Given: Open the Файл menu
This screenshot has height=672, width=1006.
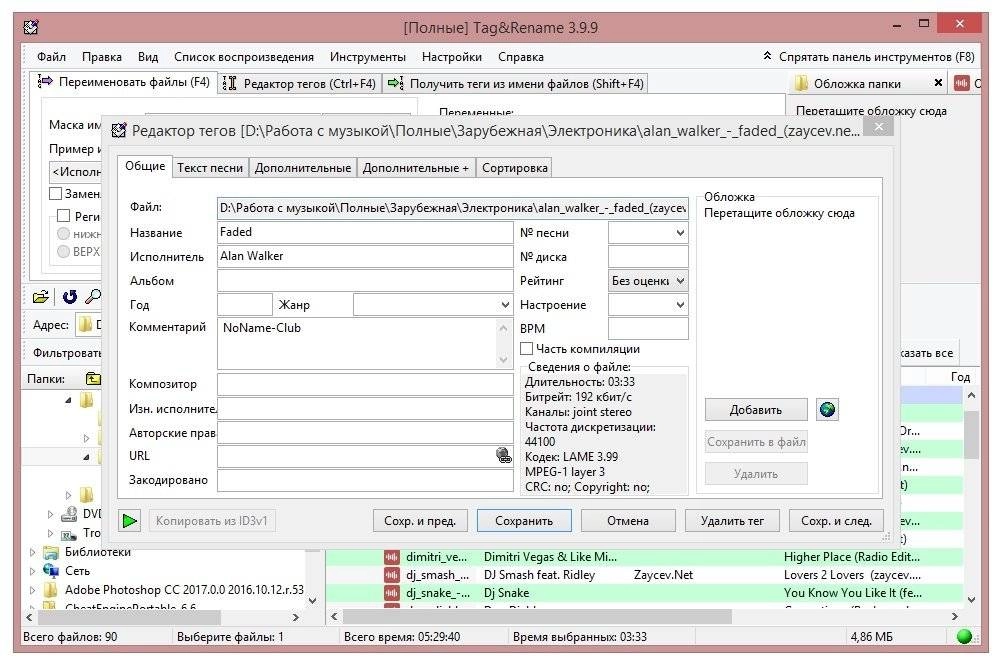Looking at the screenshot, I should pyautogui.click(x=51, y=56).
